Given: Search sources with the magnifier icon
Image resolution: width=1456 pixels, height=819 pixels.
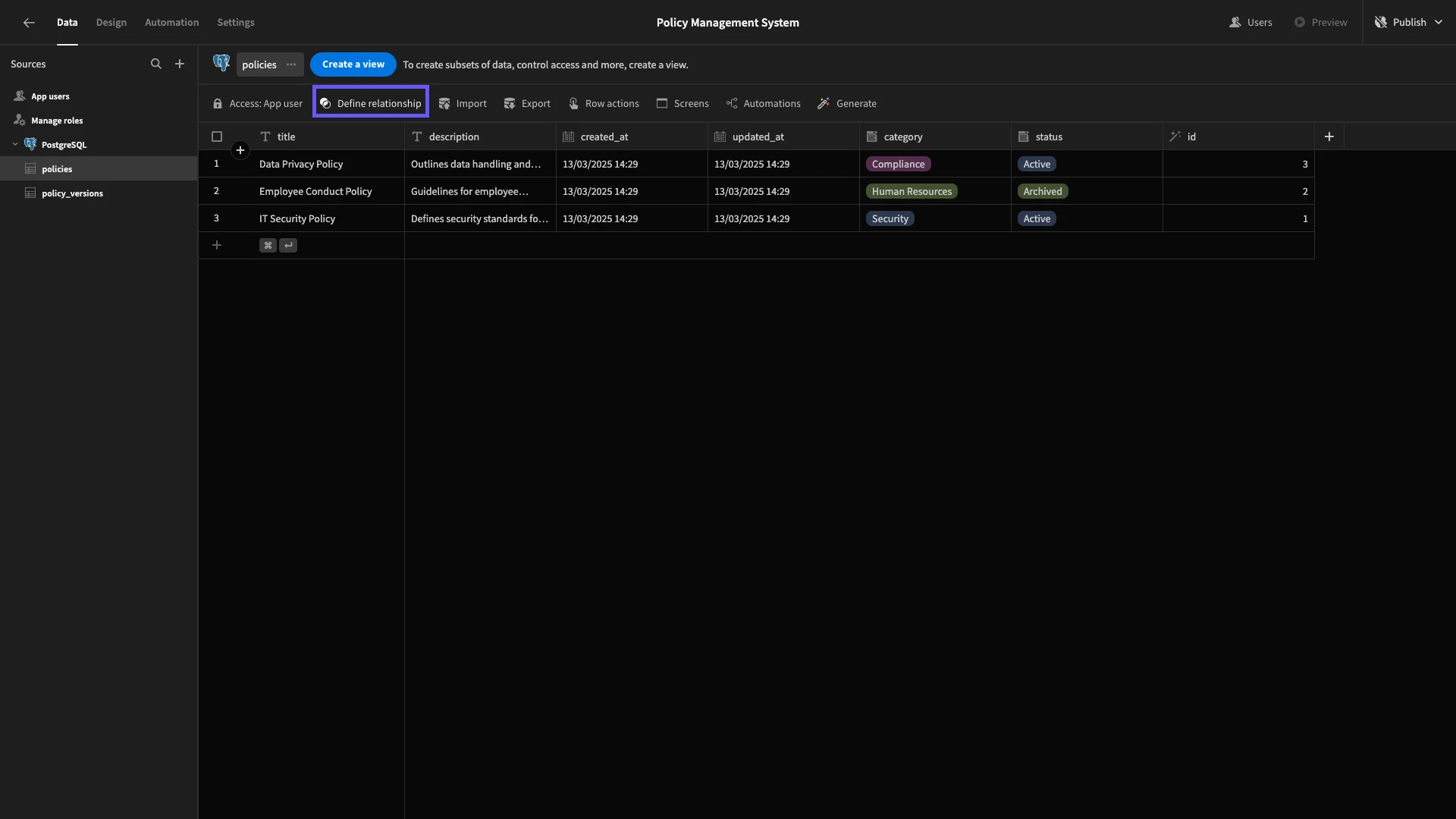Looking at the screenshot, I should [x=155, y=64].
